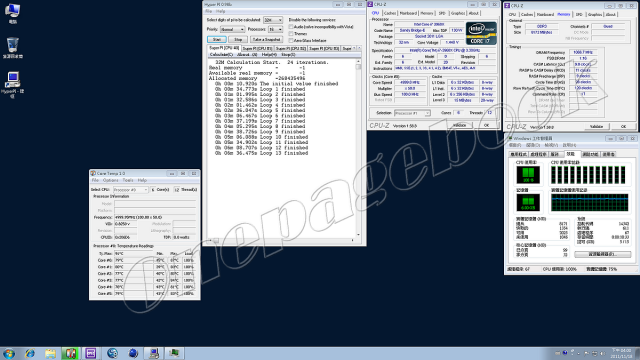Click the memory usage history graph
Viewport: 640px width, 360px height.
pyautogui.click(x=589, y=202)
